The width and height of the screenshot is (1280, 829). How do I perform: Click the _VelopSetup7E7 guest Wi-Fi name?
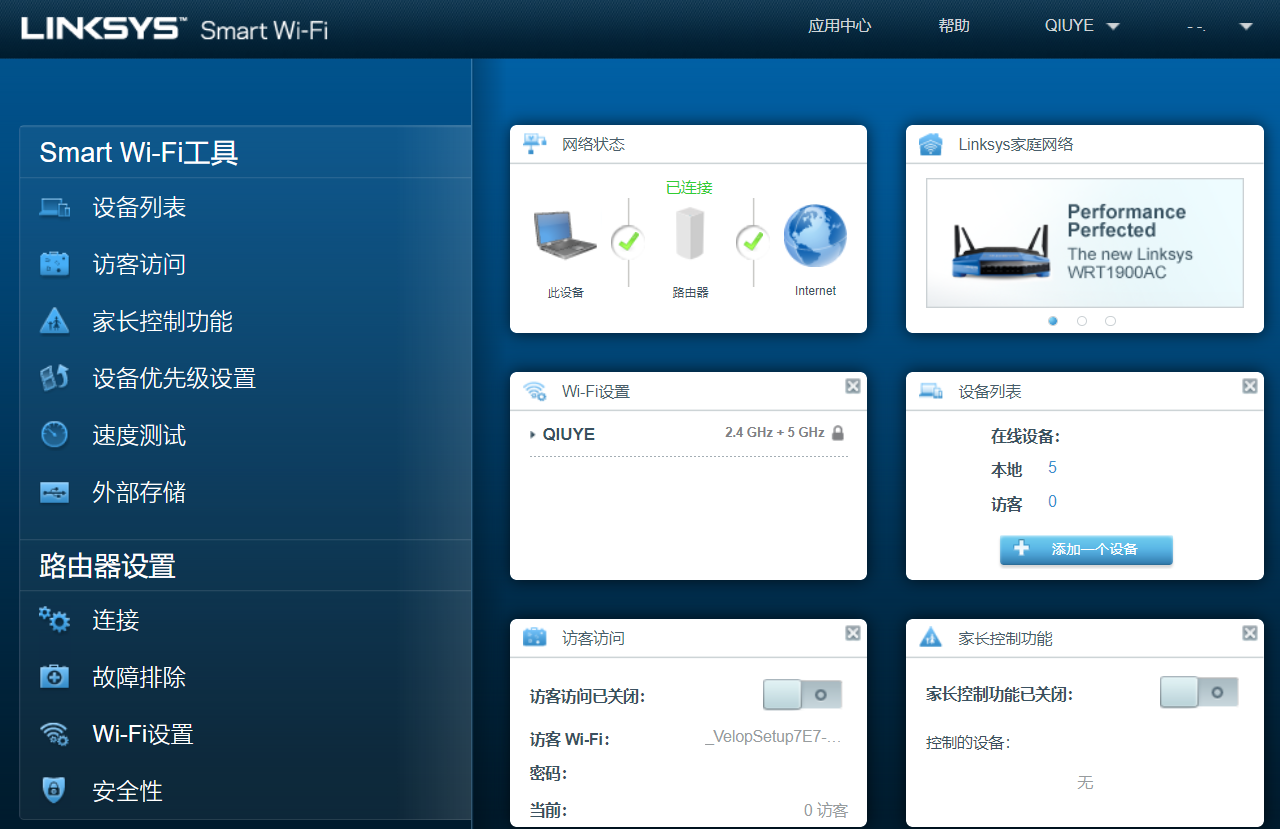tap(773, 738)
